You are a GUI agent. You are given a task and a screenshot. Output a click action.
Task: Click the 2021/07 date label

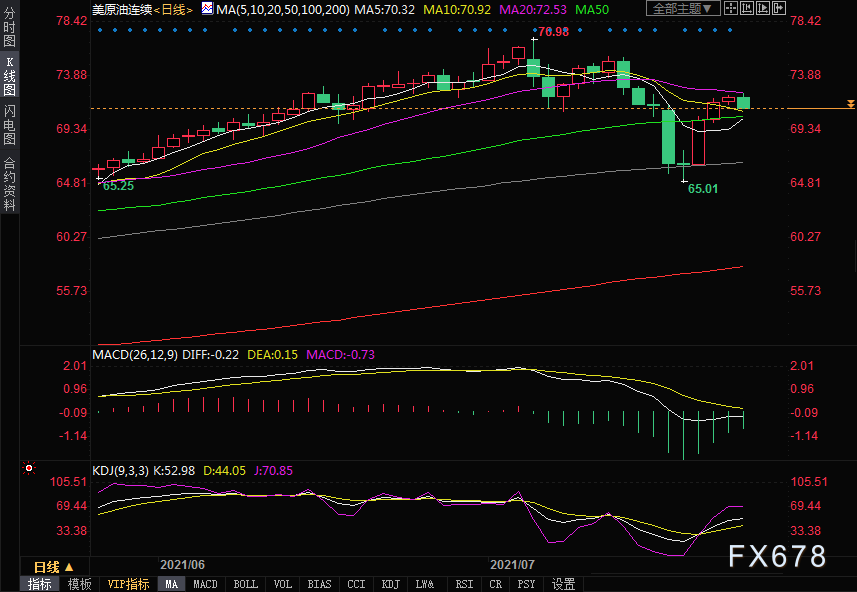[x=512, y=565]
